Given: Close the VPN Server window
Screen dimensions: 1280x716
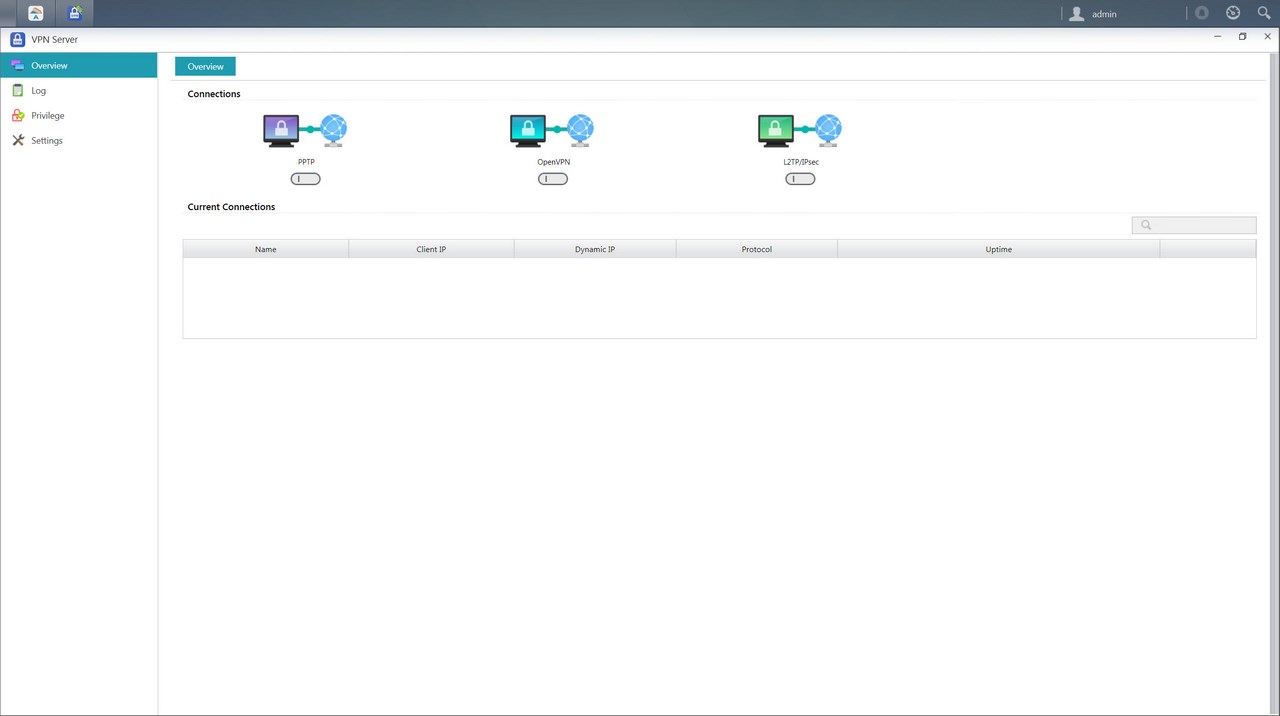Looking at the screenshot, I should tap(1267, 36).
